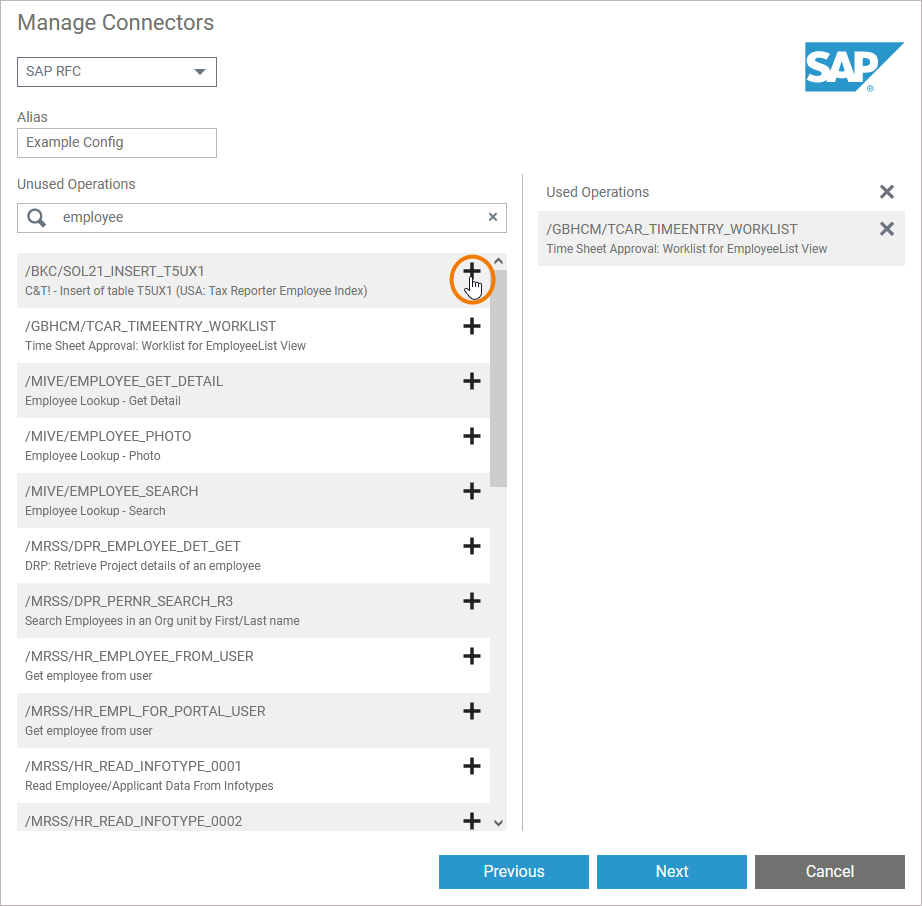
Task: Click the Cancel button
Action: (829, 871)
